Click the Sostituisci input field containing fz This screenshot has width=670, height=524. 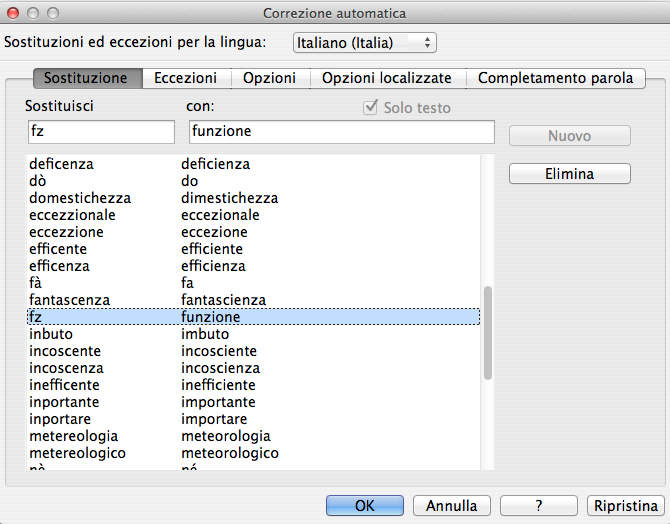click(101, 132)
